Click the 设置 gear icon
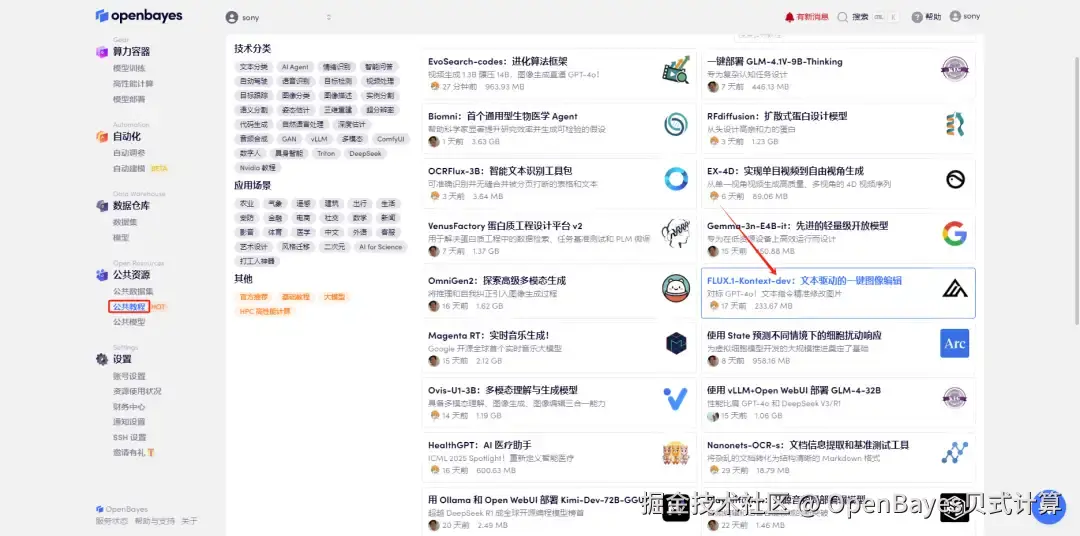The width and height of the screenshot is (1080, 536). 102,359
